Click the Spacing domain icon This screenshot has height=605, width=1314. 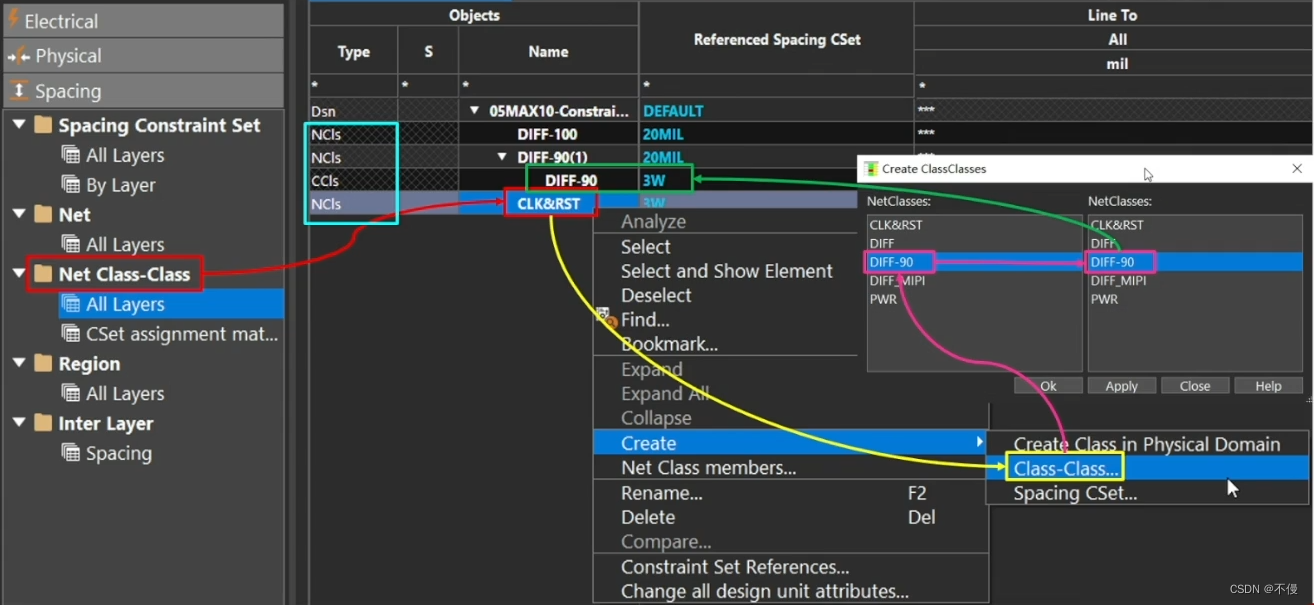19,91
